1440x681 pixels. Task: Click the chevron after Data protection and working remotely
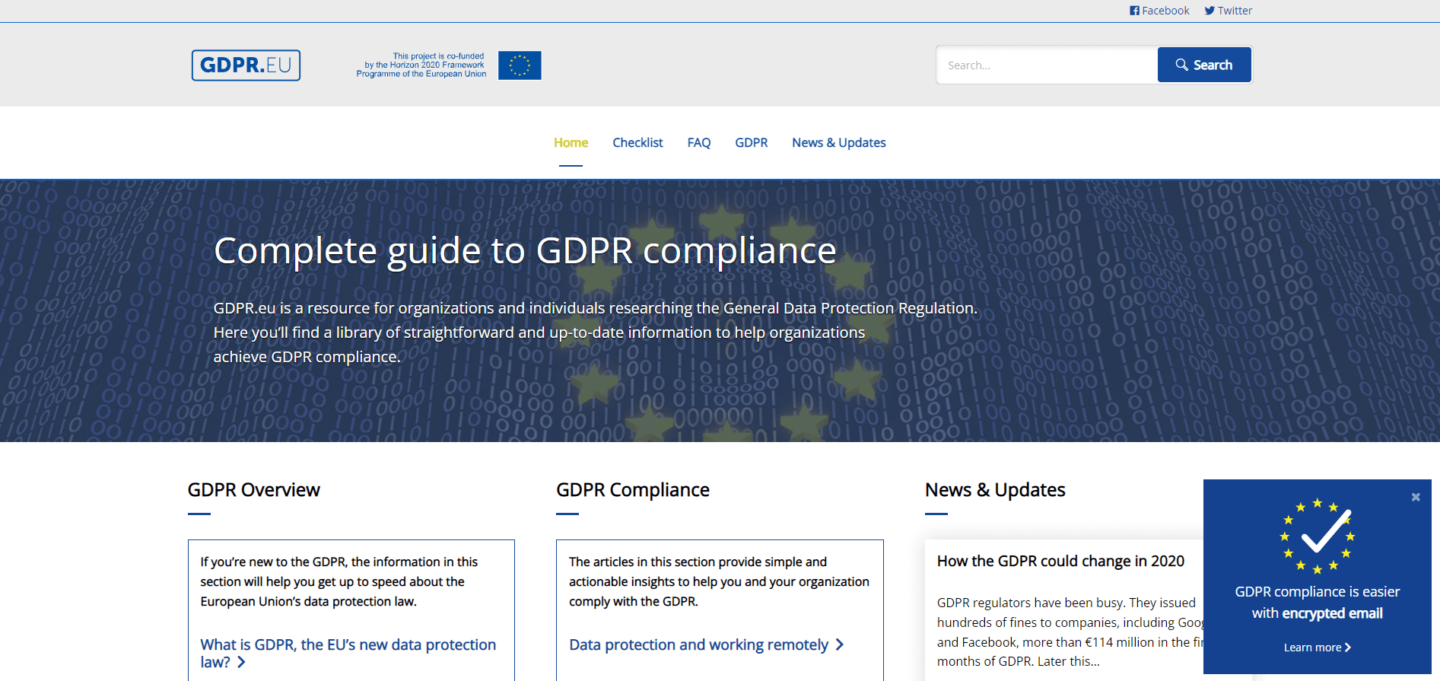pyautogui.click(x=839, y=645)
